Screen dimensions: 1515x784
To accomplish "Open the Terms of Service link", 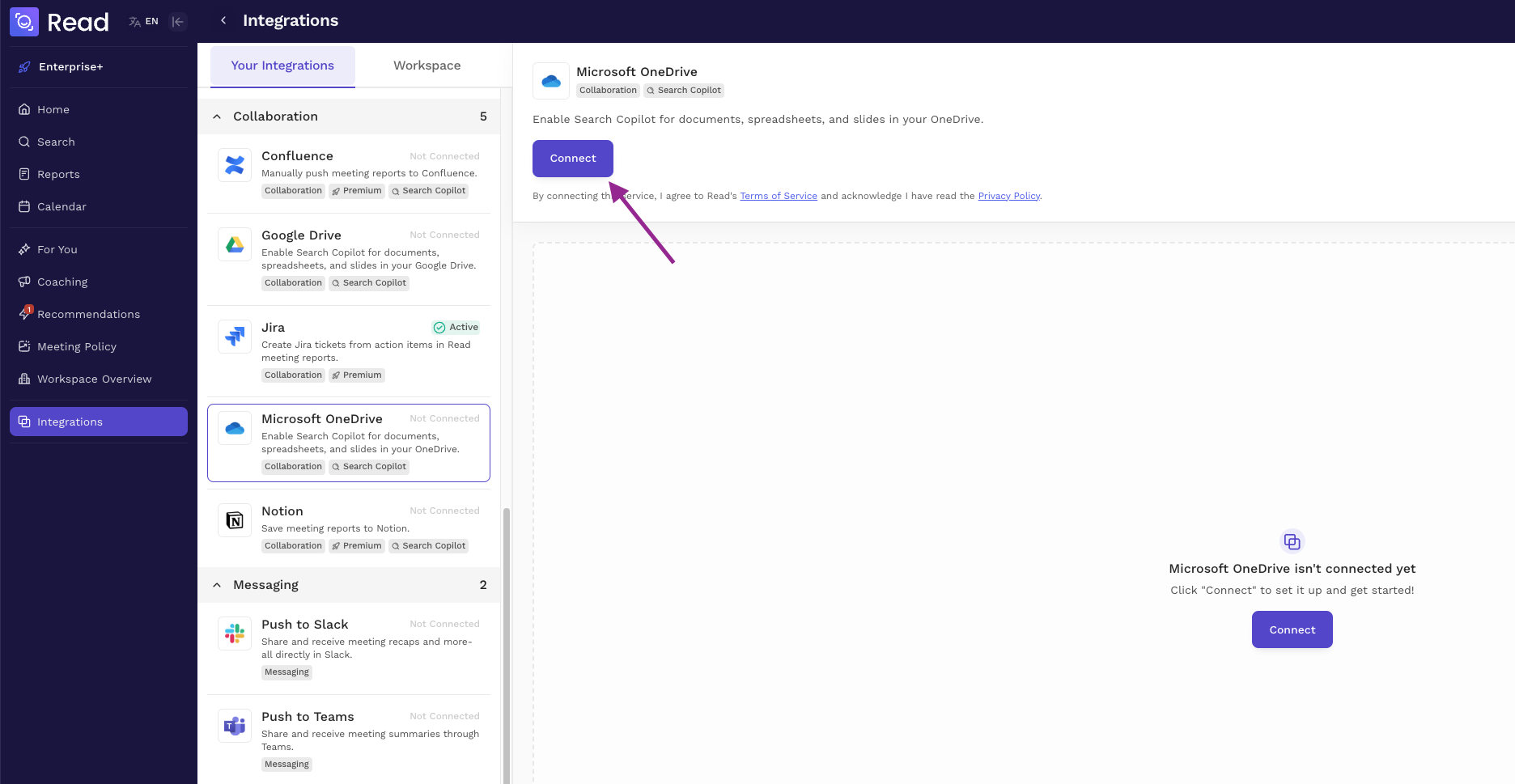I will coord(779,196).
